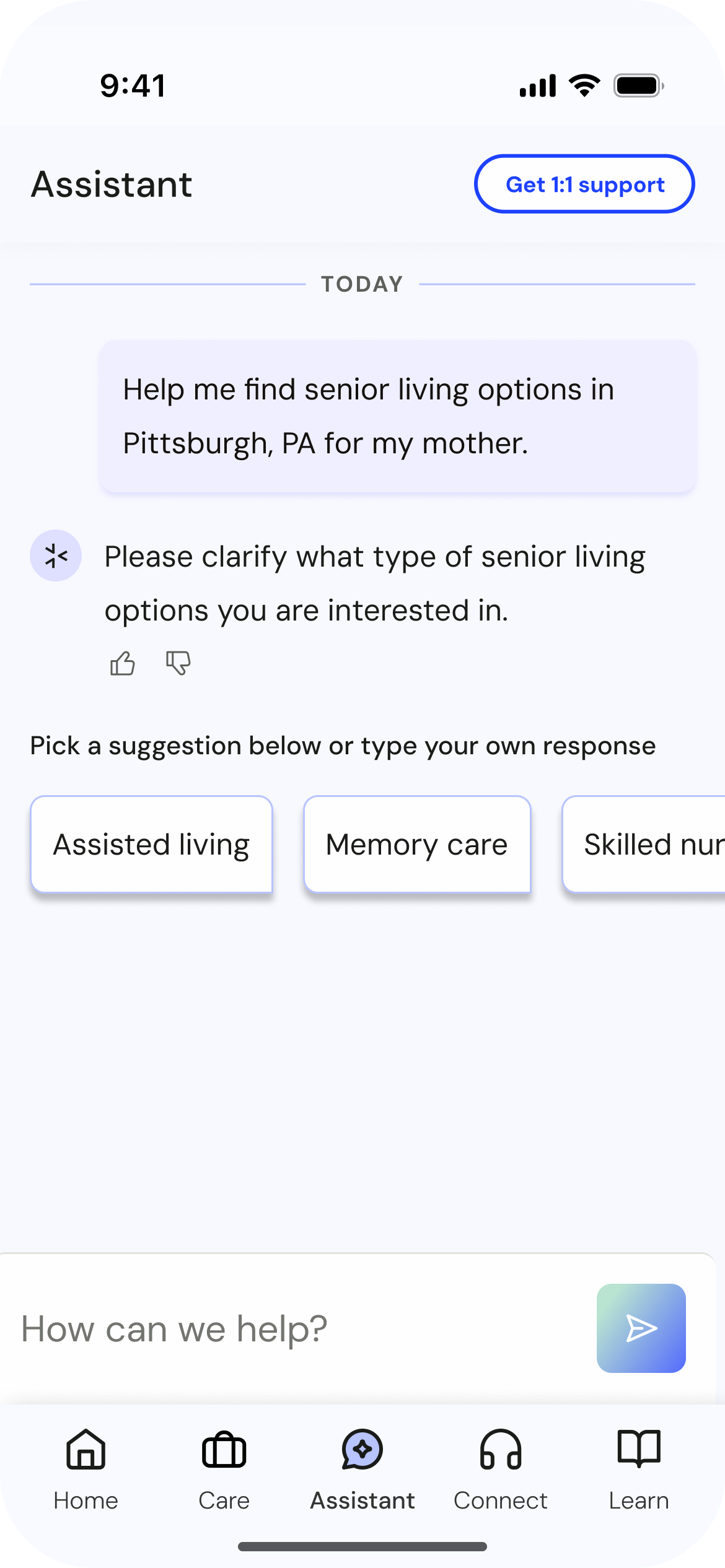Open Care tab briefcase icon
Viewport: 725px width, 1568px height.
pyautogui.click(x=224, y=1450)
